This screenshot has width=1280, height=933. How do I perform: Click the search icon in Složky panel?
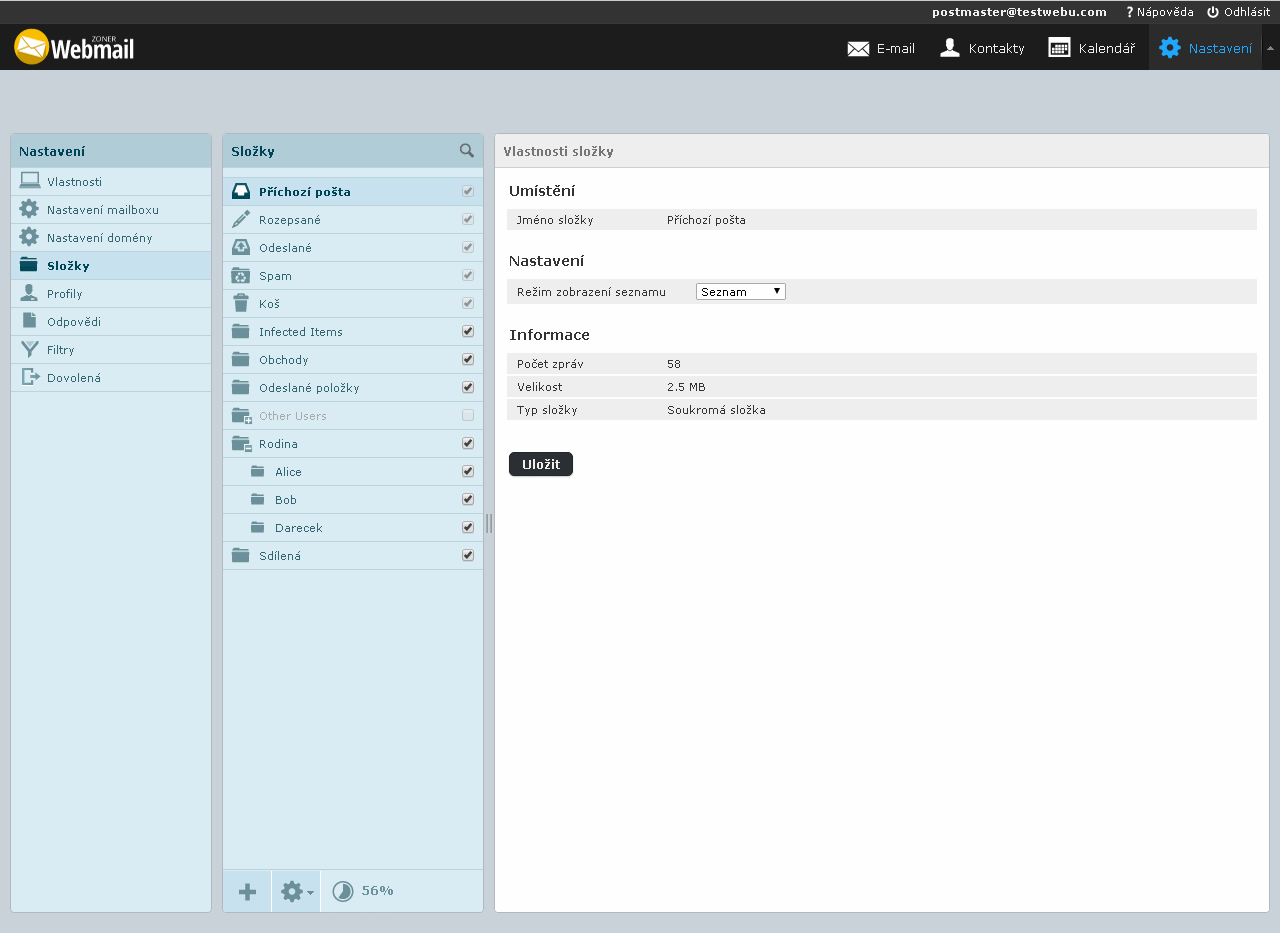(x=466, y=151)
